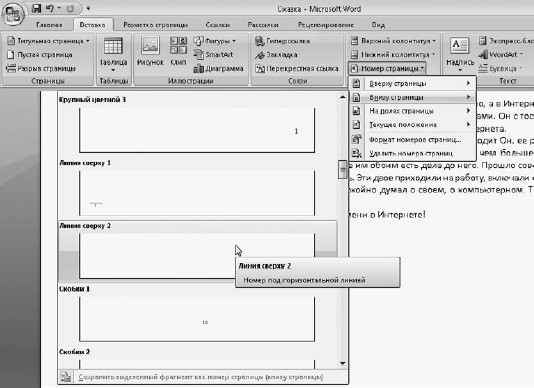This screenshot has height=388, width=534.
Task: Expand the Фигуры shapes dropdown
Action: click(x=215, y=41)
